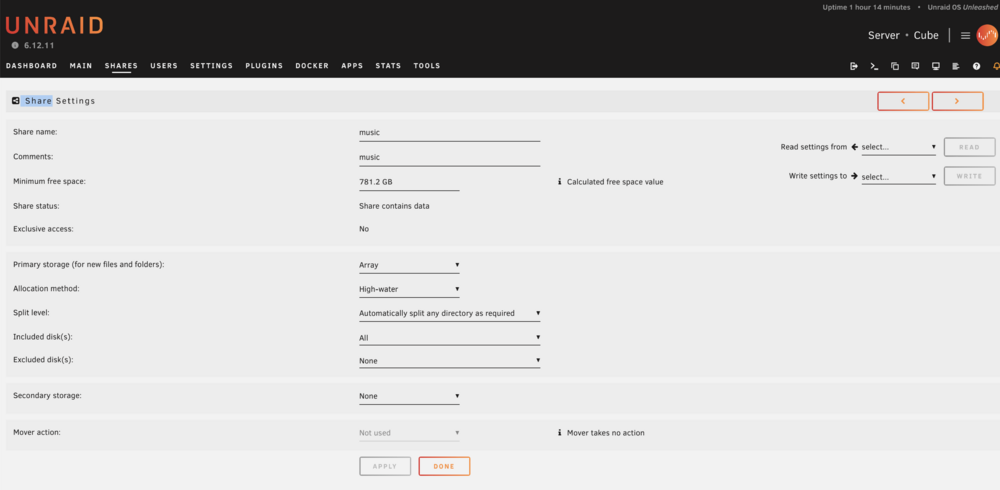
Task: Click the Done button
Action: (x=444, y=466)
